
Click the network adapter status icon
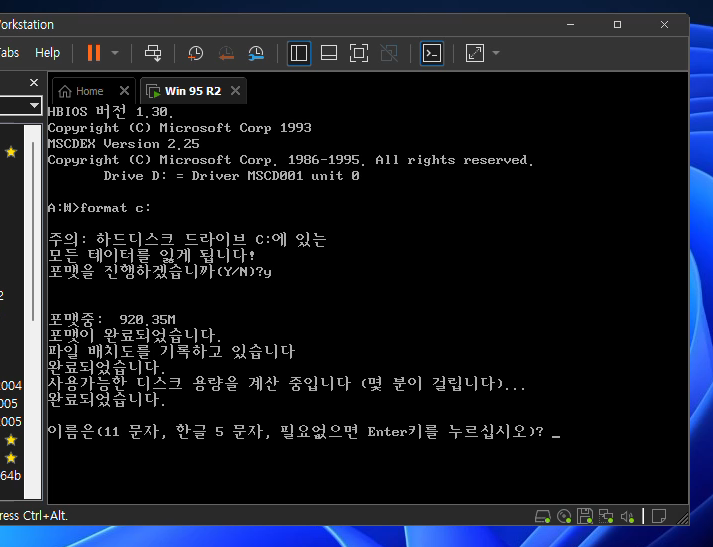coord(606,517)
